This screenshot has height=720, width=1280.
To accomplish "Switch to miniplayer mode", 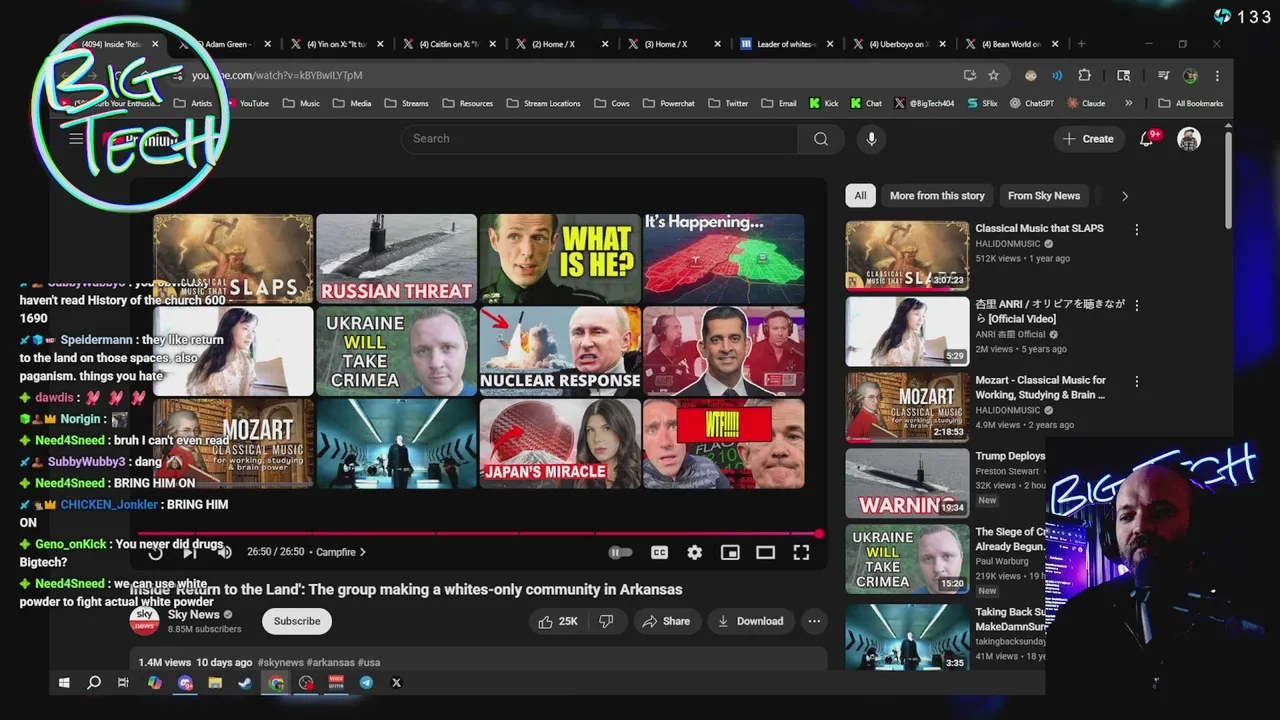I will 730,552.
